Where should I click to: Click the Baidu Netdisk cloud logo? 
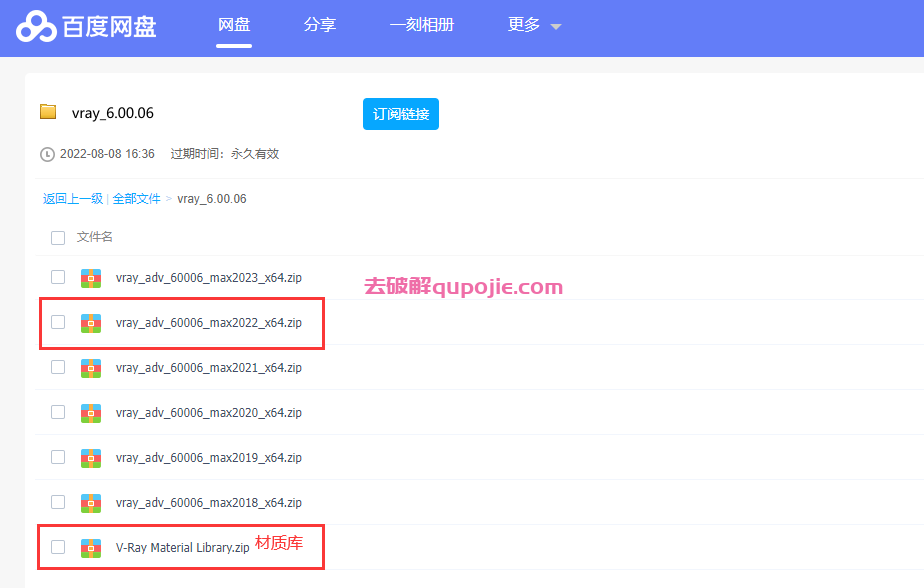pyautogui.click(x=36, y=27)
